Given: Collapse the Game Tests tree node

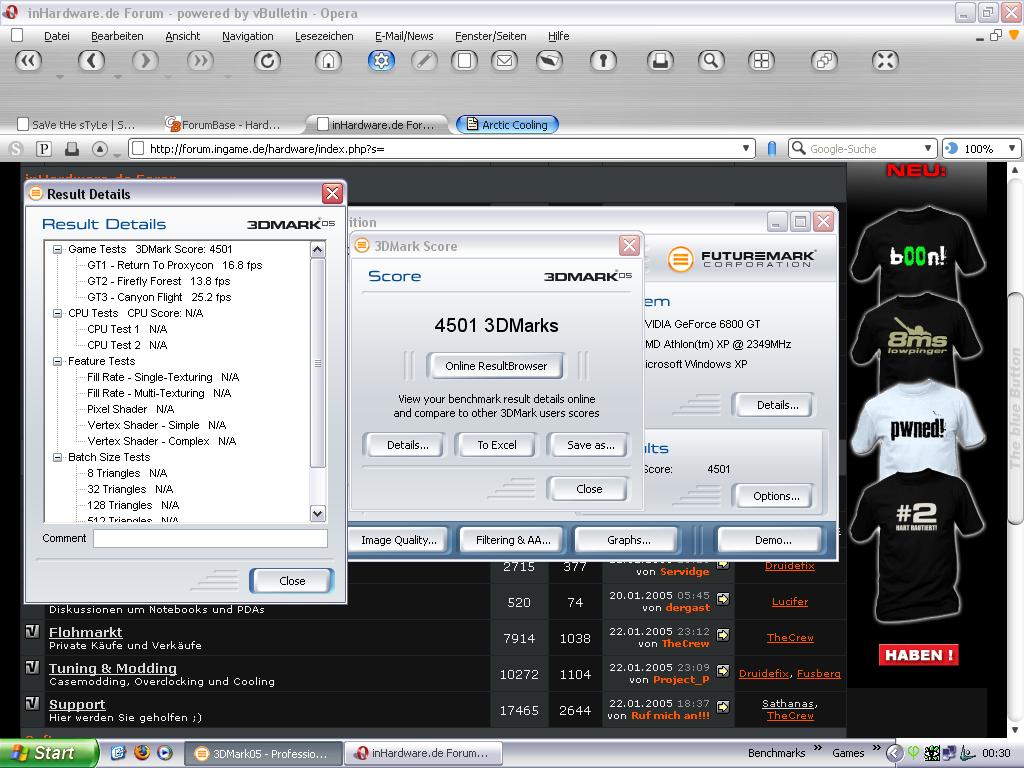Looking at the screenshot, I should point(57,249).
